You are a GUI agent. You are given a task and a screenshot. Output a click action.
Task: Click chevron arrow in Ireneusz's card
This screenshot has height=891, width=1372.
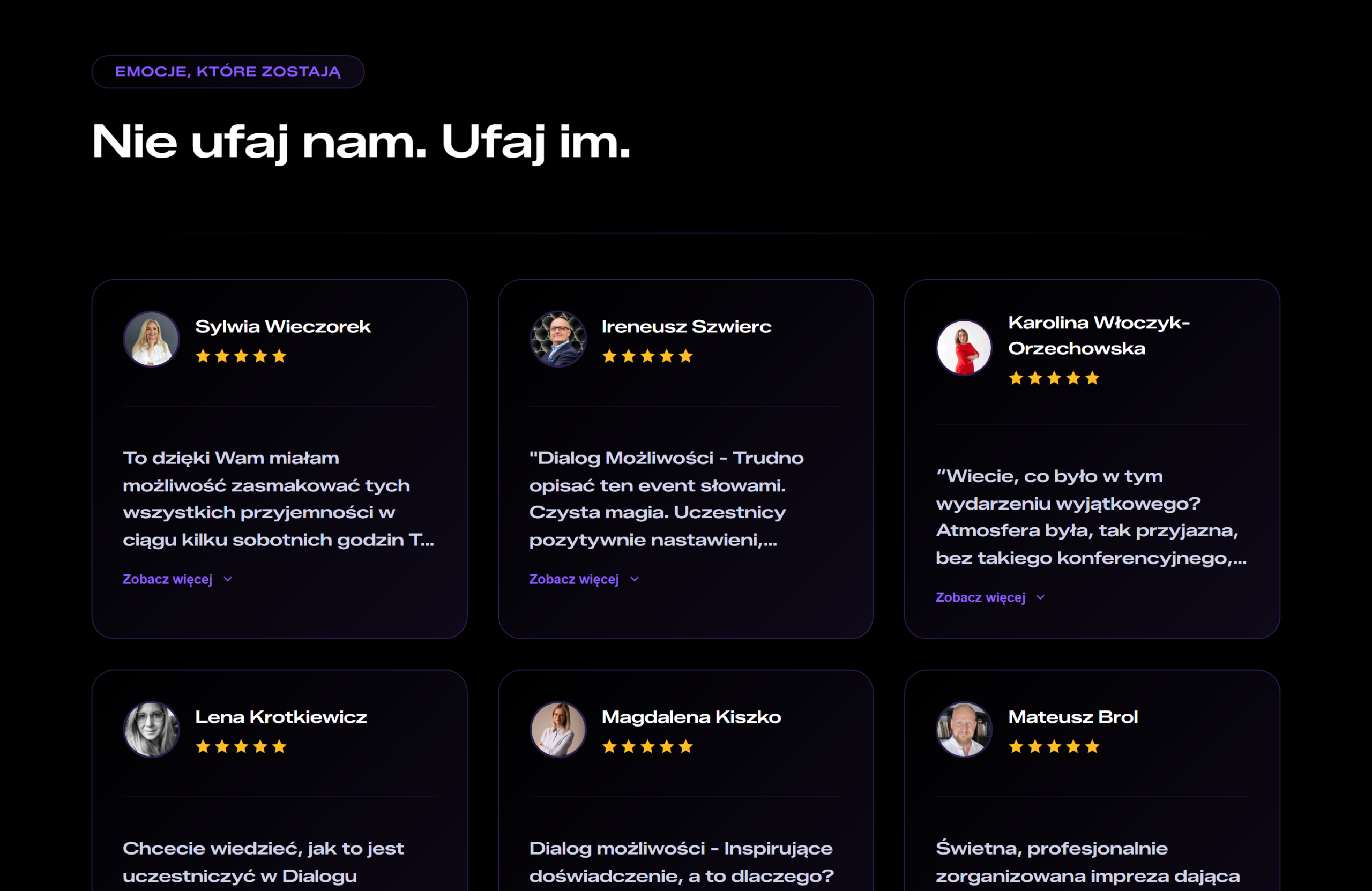click(634, 579)
